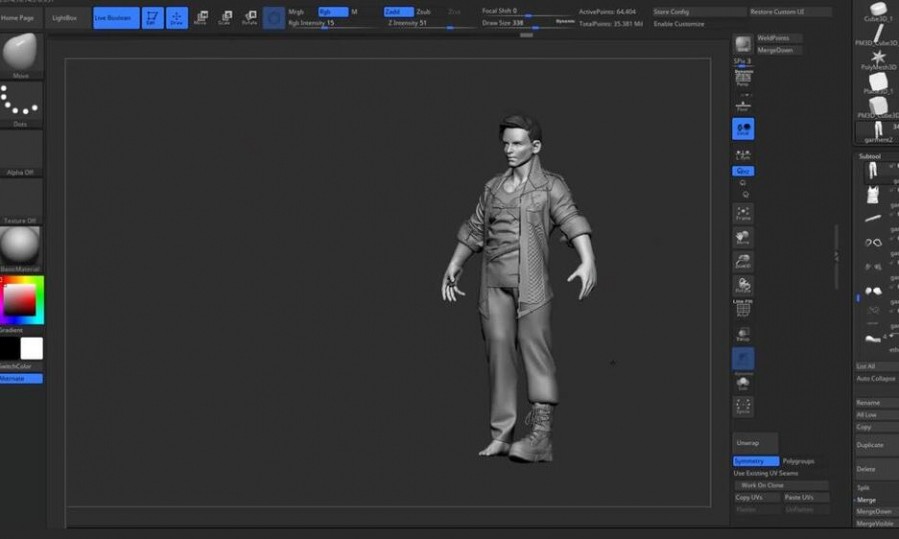This screenshot has width=899, height=539.
Task: Toggle Rgb mode
Action: (333, 11)
